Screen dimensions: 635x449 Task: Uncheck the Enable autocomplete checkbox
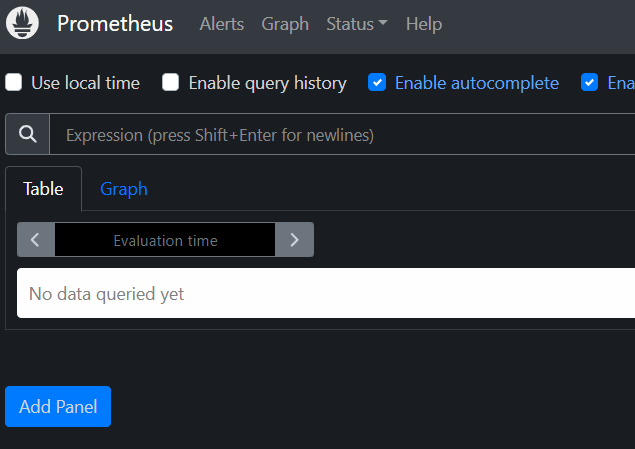coord(377,83)
